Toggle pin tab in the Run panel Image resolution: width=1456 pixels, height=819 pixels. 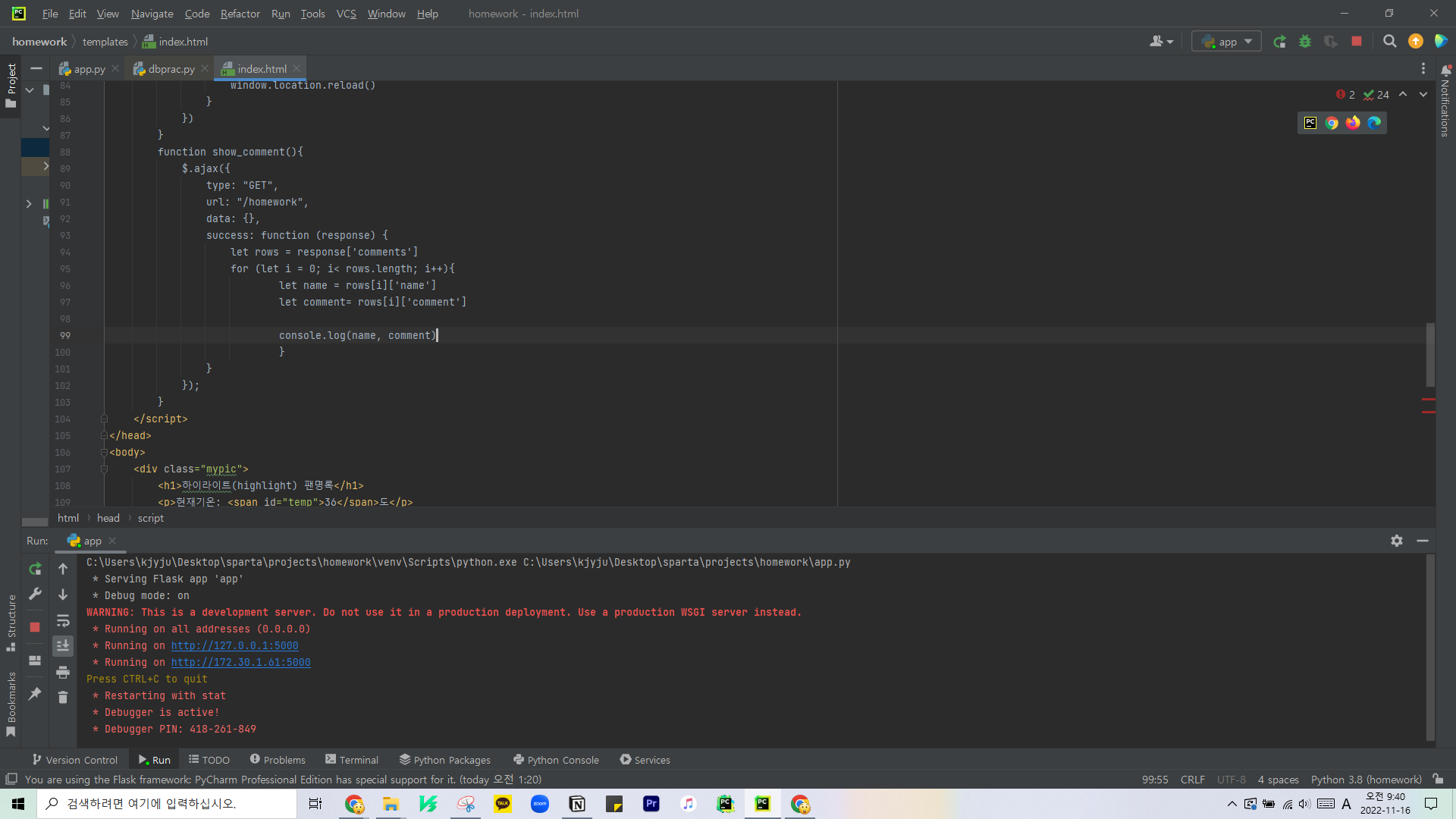point(35,694)
